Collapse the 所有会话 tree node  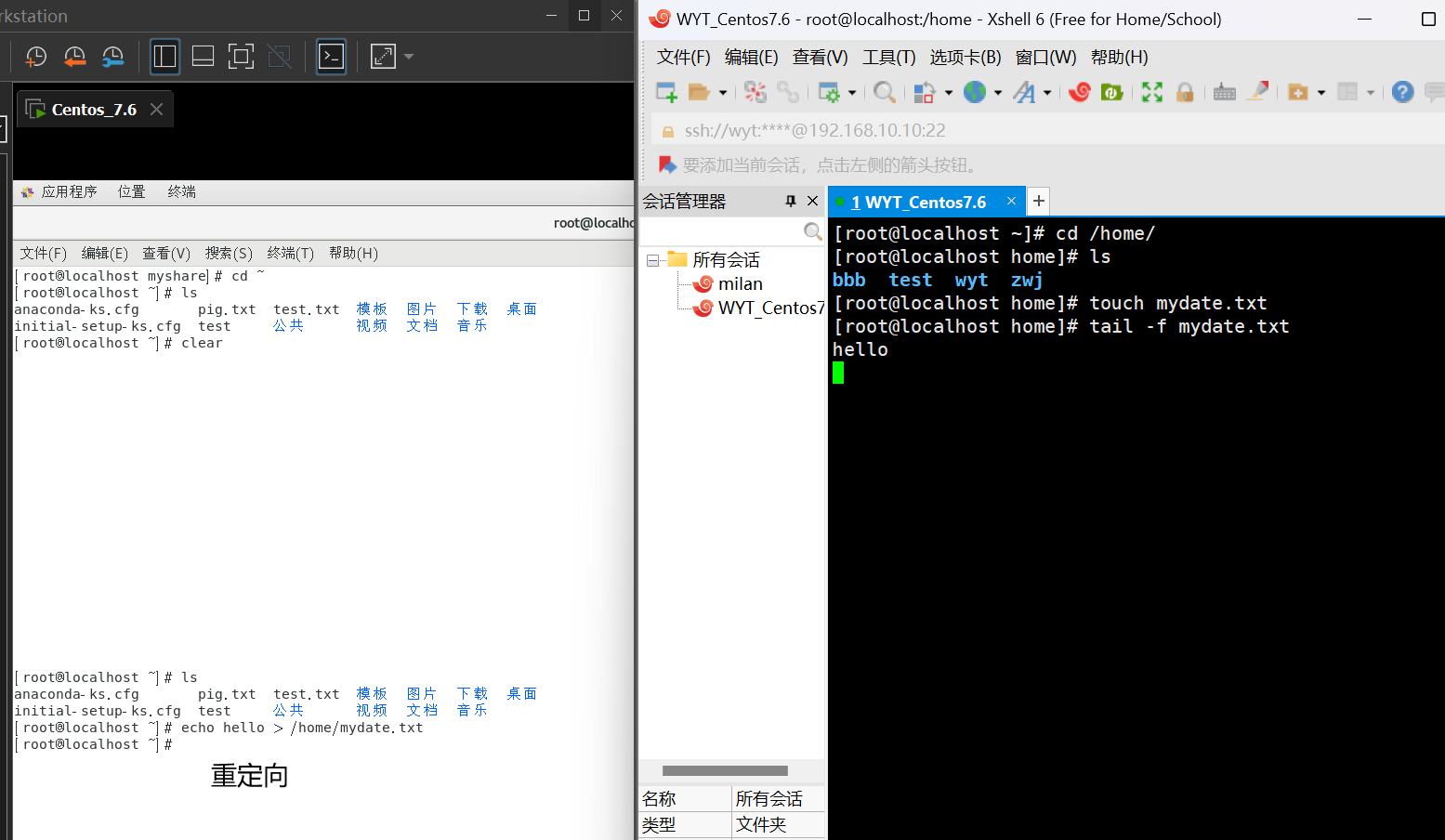point(652,260)
